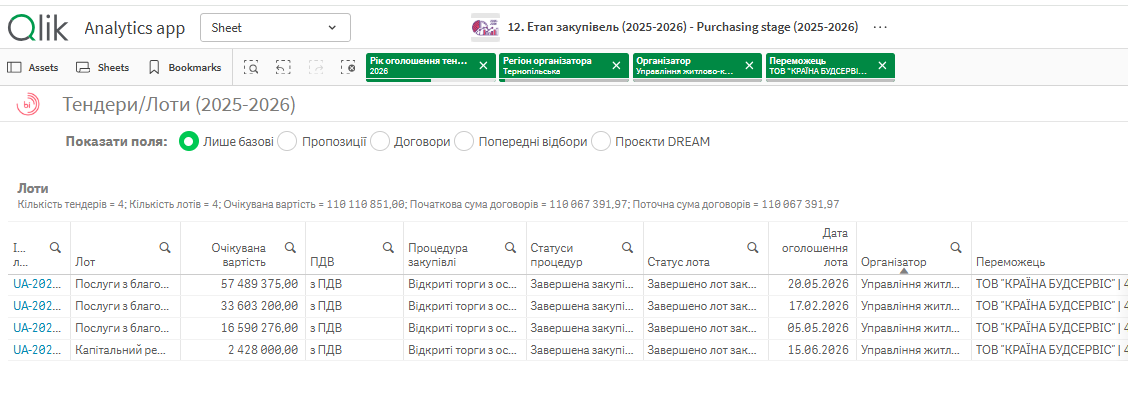
Task: Clear all selections icon
Action: pos(348,67)
